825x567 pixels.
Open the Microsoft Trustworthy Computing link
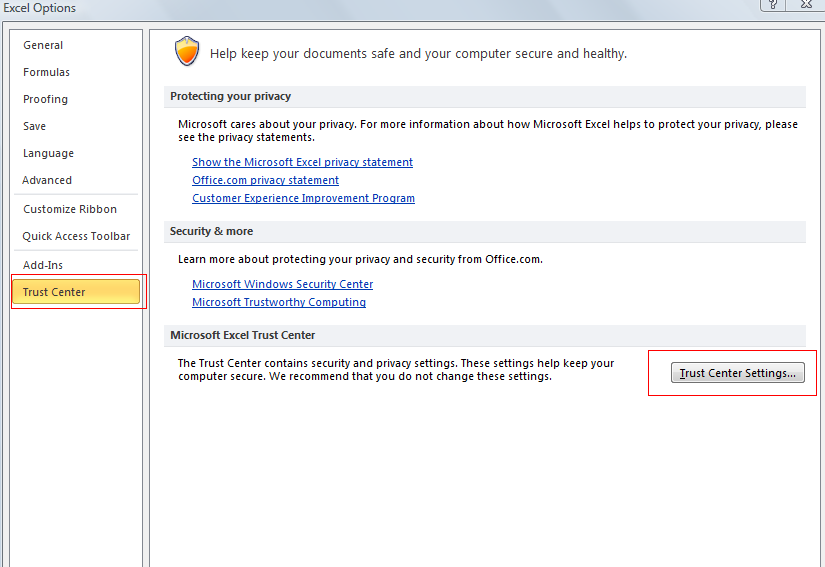(279, 302)
